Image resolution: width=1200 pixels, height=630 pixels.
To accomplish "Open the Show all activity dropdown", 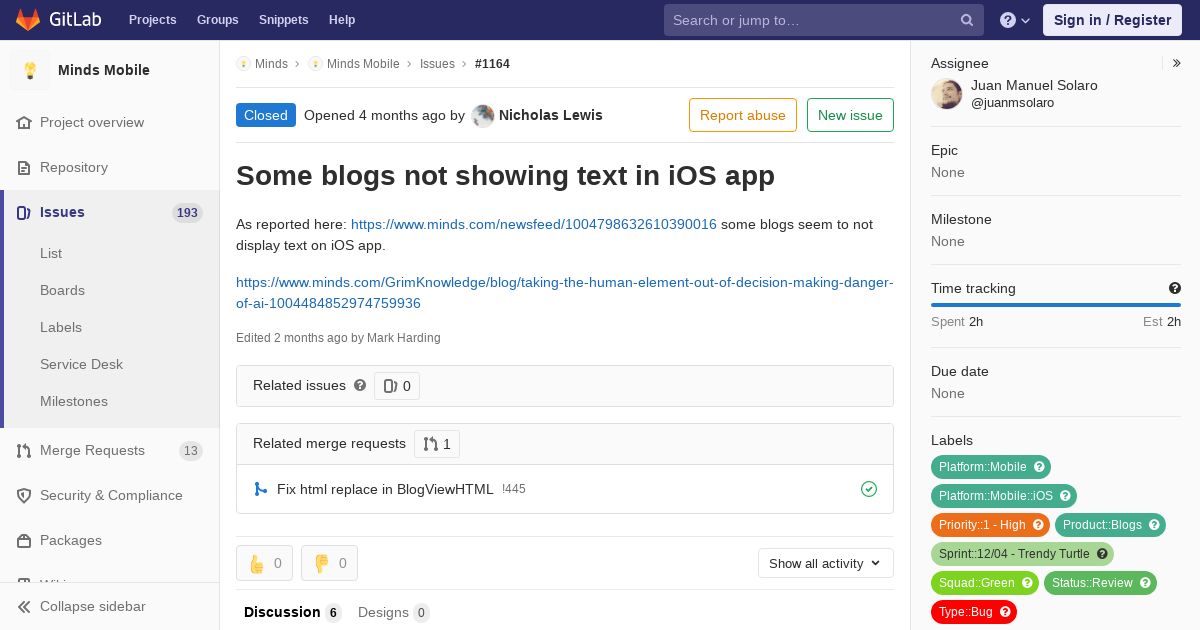I will click(x=825, y=563).
